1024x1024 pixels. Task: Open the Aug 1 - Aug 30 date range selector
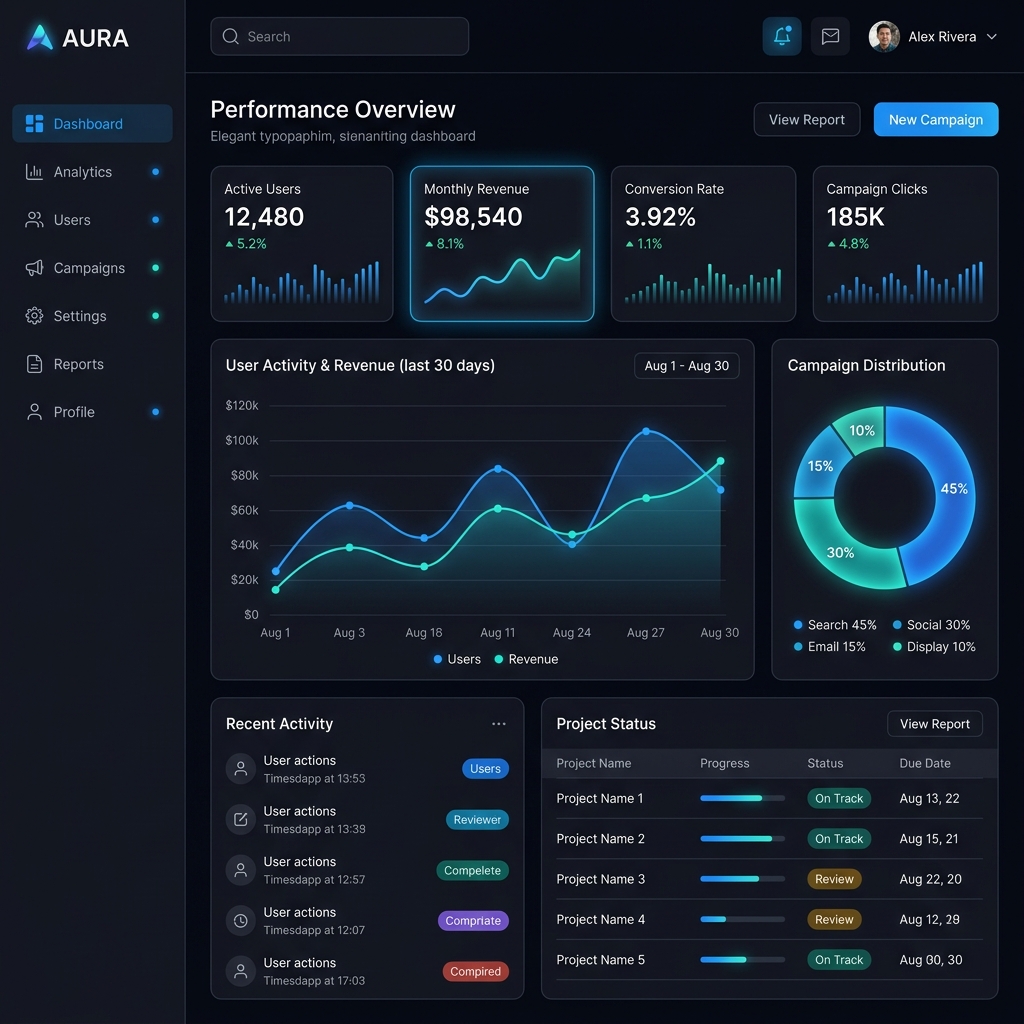click(x=686, y=366)
